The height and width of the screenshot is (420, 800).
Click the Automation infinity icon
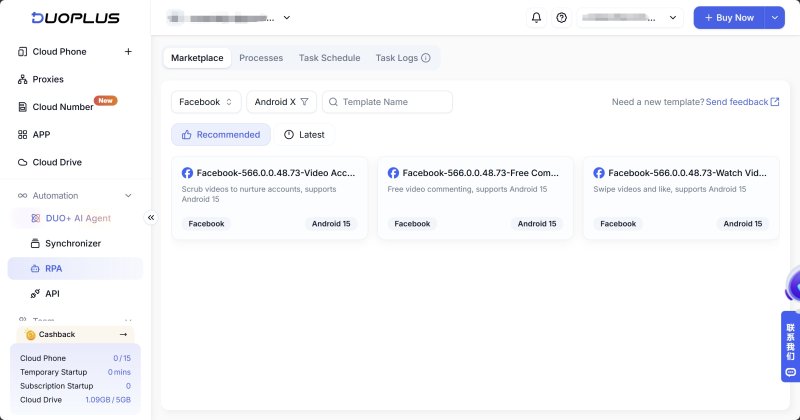(22, 195)
